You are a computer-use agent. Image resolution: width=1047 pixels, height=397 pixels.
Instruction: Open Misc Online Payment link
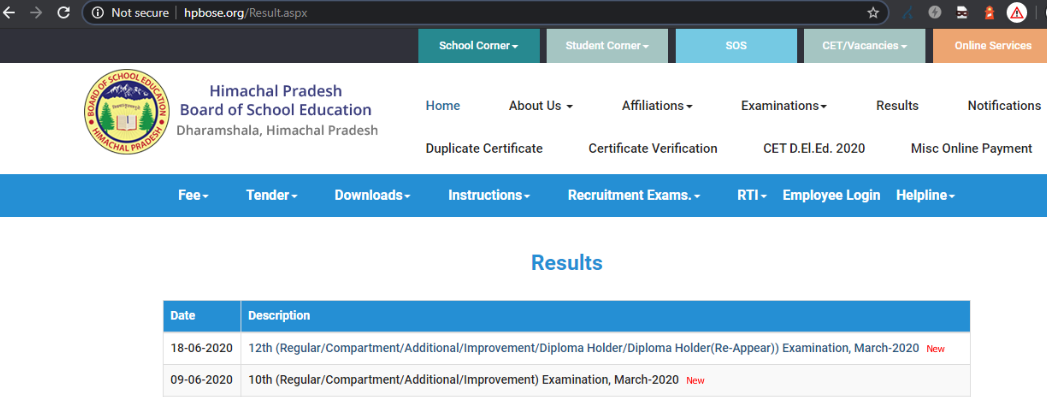972,149
